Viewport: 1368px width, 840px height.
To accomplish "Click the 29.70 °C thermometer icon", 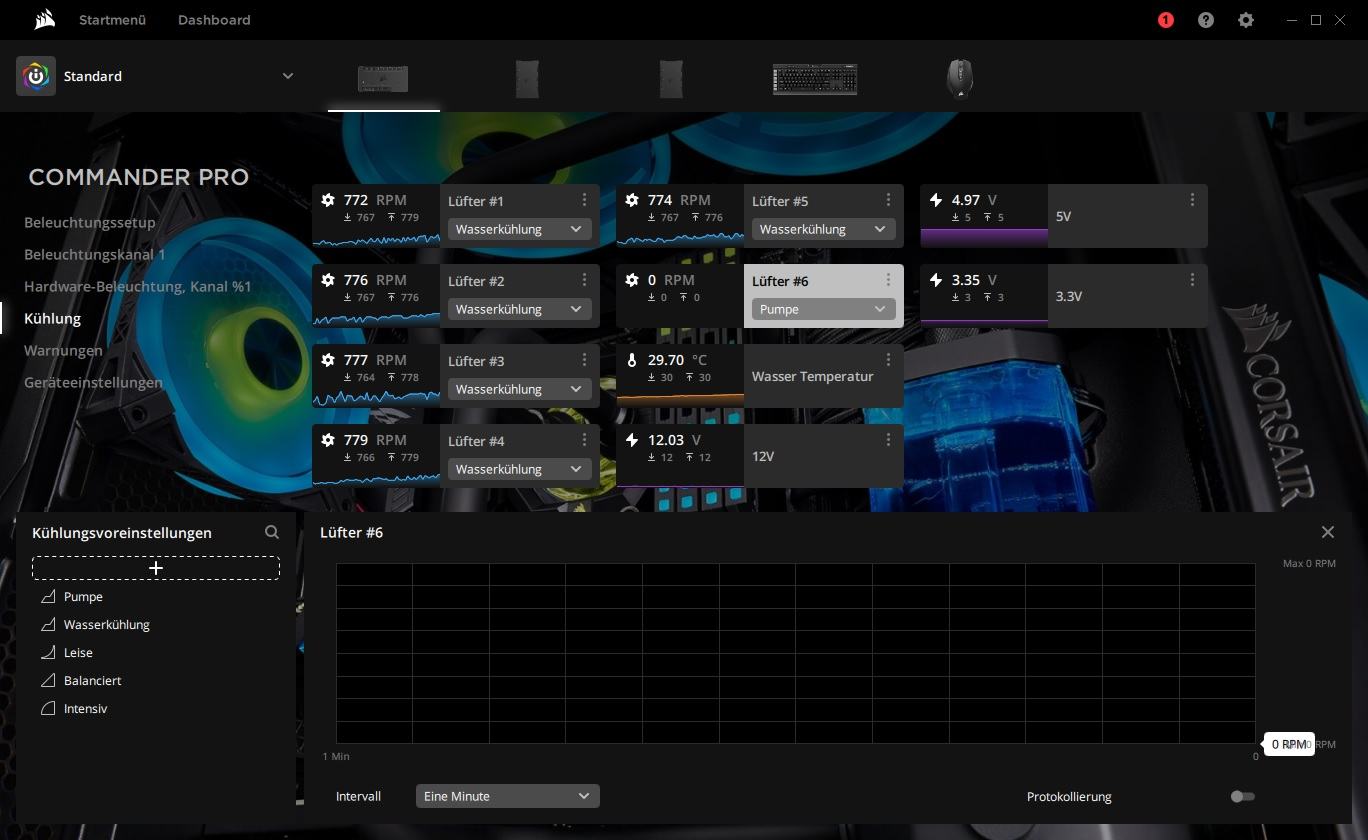I will pyautogui.click(x=632, y=360).
